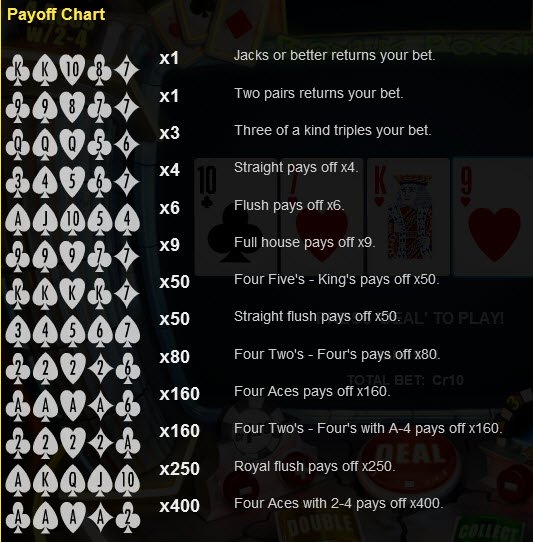Click the Royal flush pays off x250 text
The image size is (533, 542).
[x=315, y=467]
